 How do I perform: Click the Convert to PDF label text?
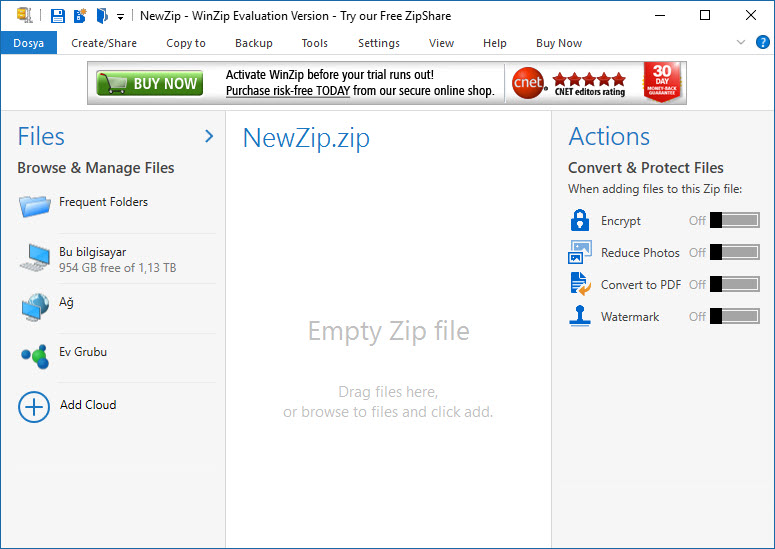(641, 285)
